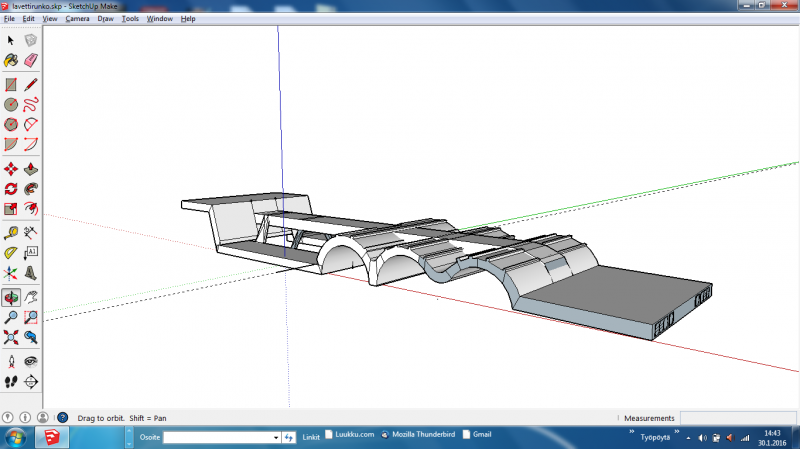This screenshot has height=449, width=800.
Task: Open the View menu
Action: click(x=49, y=19)
